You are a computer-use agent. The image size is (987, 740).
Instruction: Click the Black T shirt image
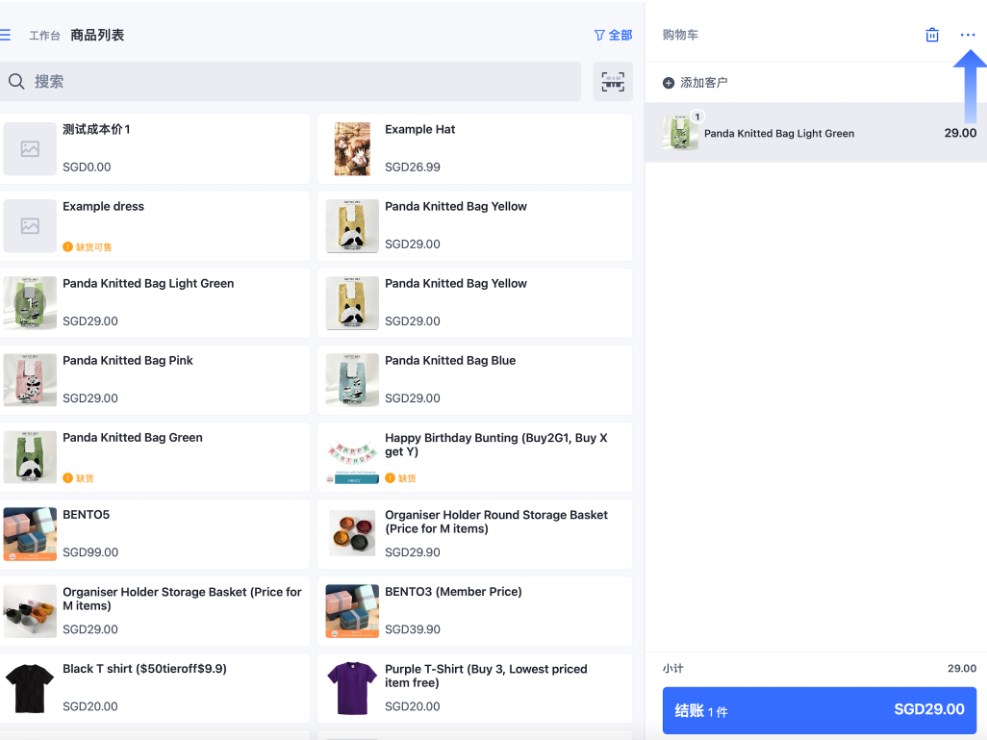(30, 688)
